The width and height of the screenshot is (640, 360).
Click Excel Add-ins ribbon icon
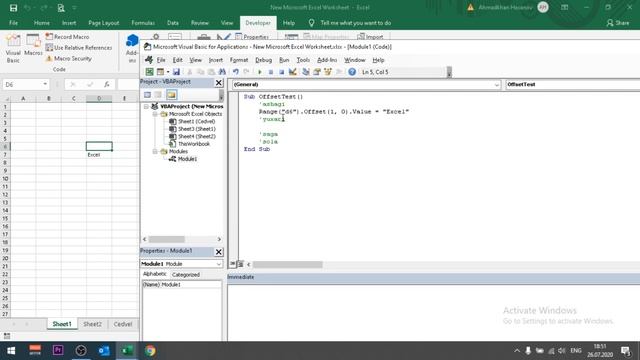132,49
